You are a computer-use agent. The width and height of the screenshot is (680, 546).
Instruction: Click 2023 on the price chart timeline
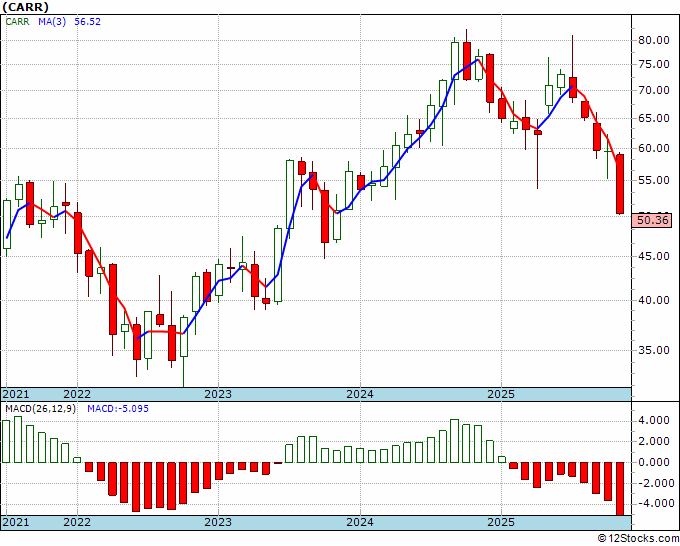(218, 394)
